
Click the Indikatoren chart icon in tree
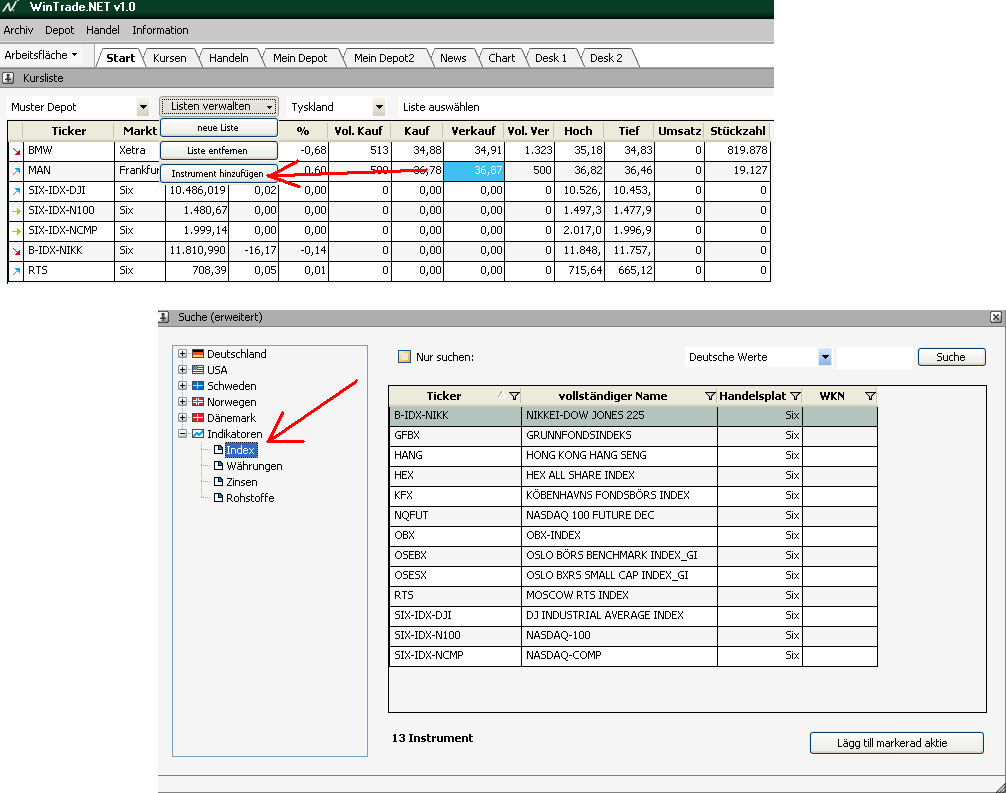(x=198, y=434)
